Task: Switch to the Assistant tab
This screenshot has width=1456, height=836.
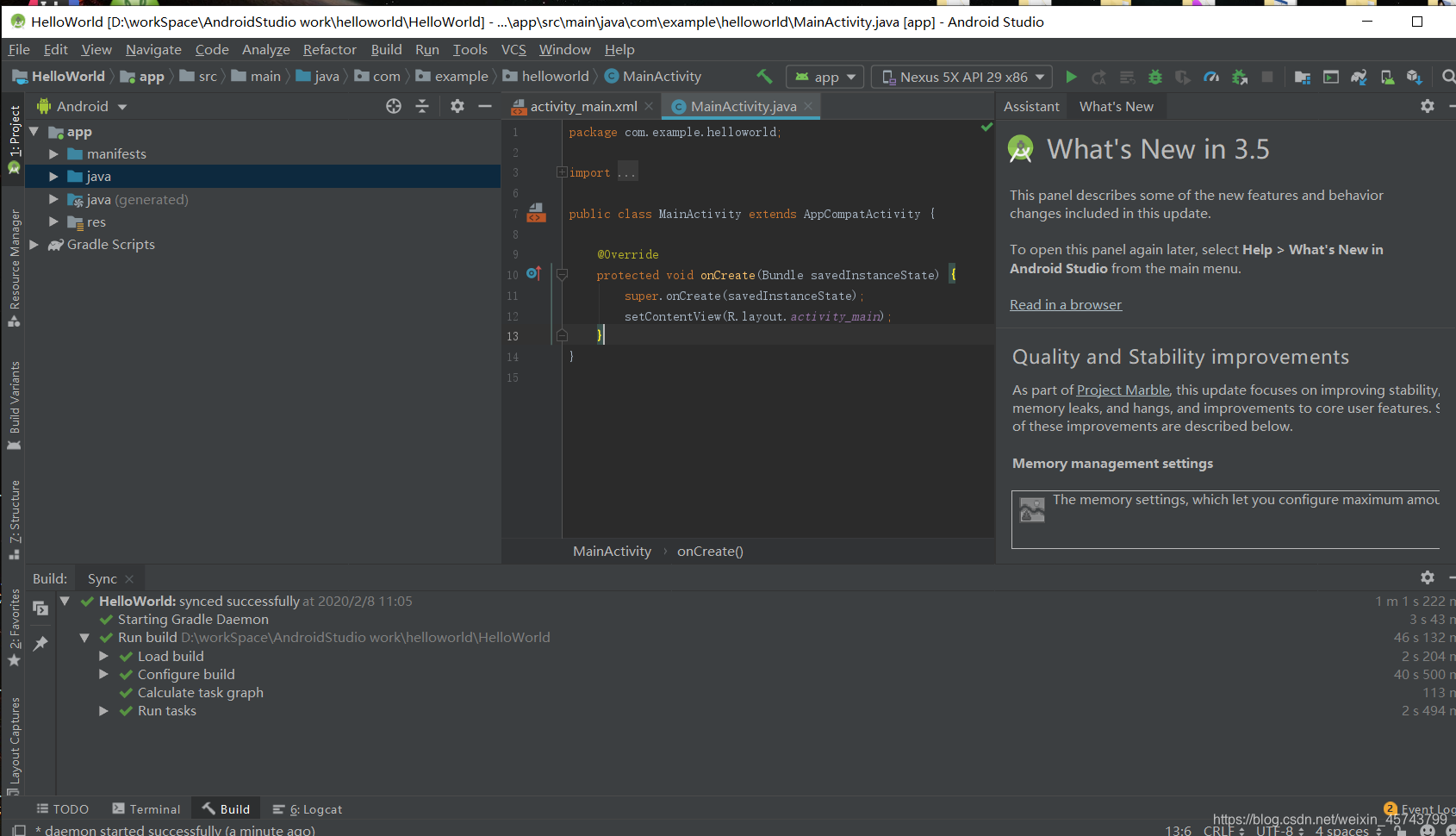Action: (x=1031, y=106)
